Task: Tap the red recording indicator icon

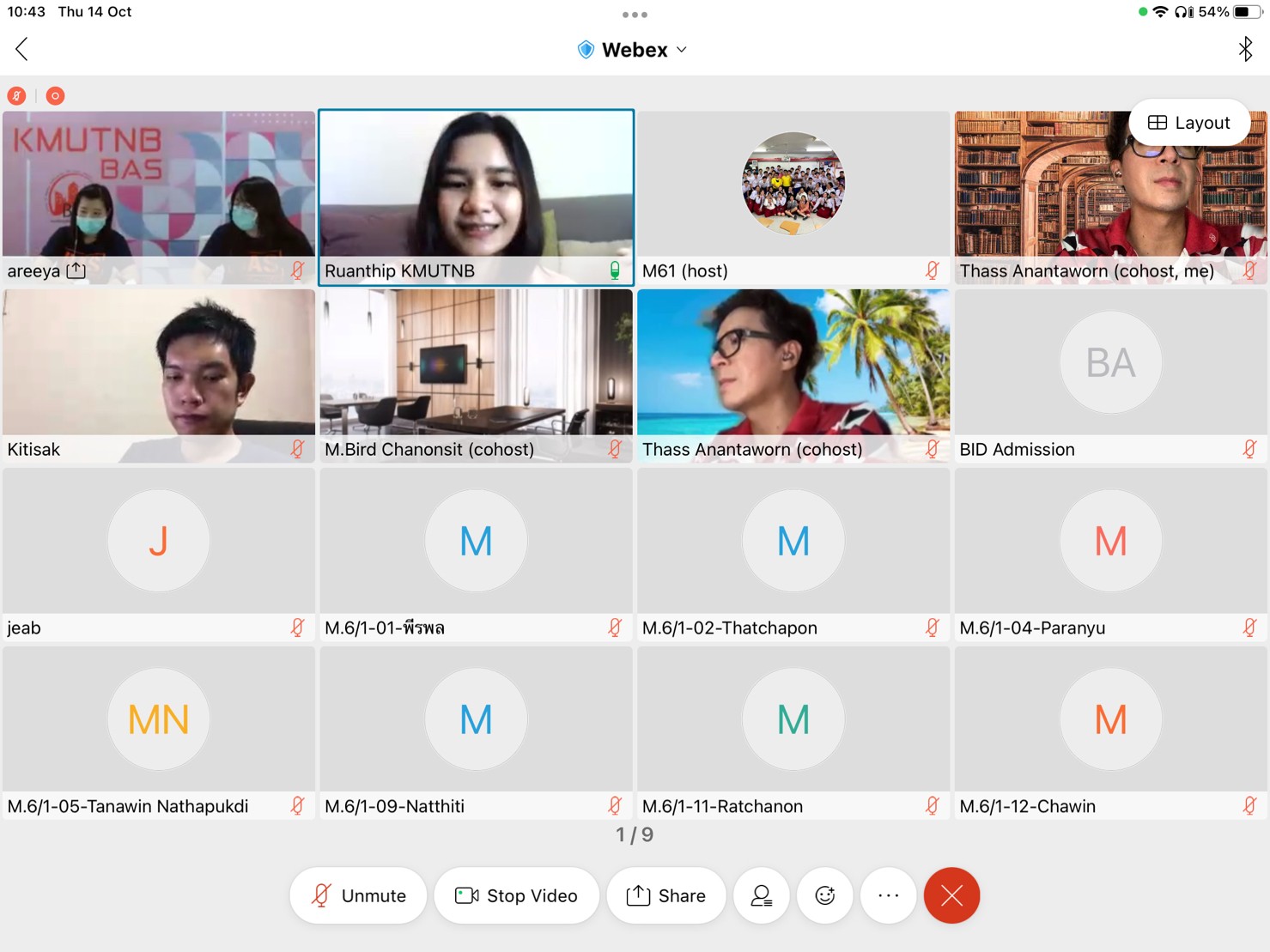Action: click(x=55, y=96)
